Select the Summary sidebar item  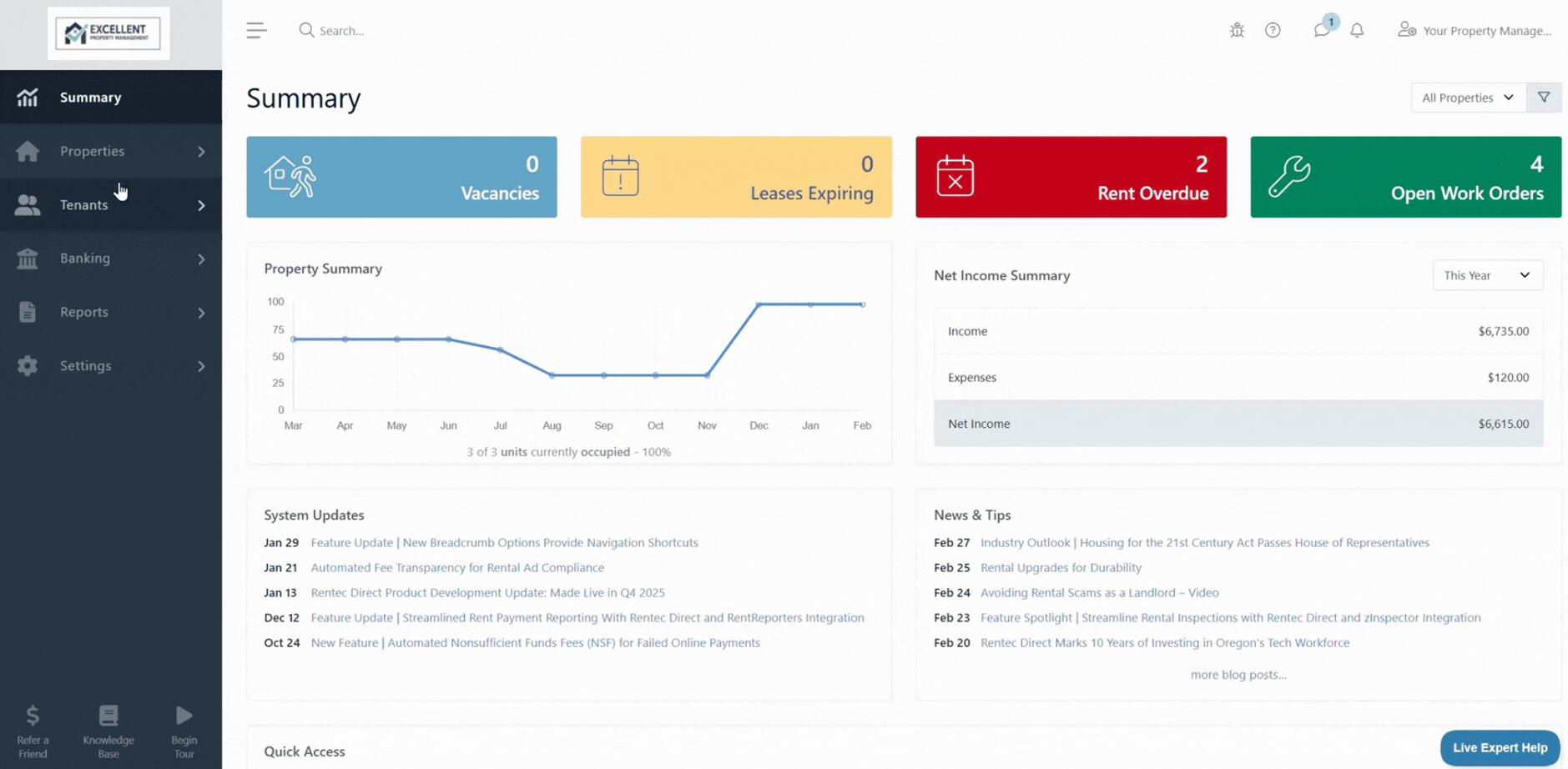[x=111, y=98]
